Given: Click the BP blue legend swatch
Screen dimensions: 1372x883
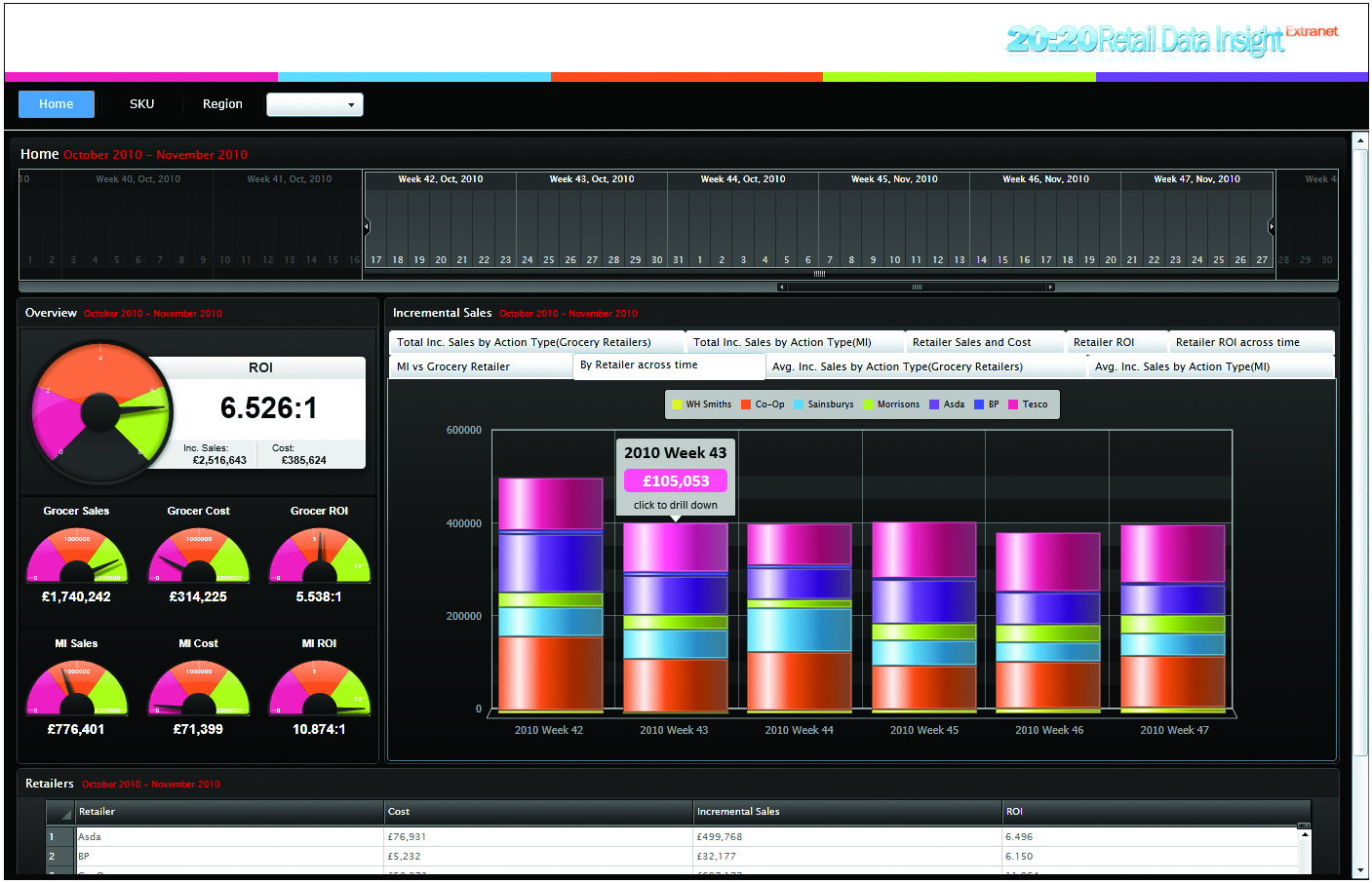Looking at the screenshot, I should [x=979, y=404].
